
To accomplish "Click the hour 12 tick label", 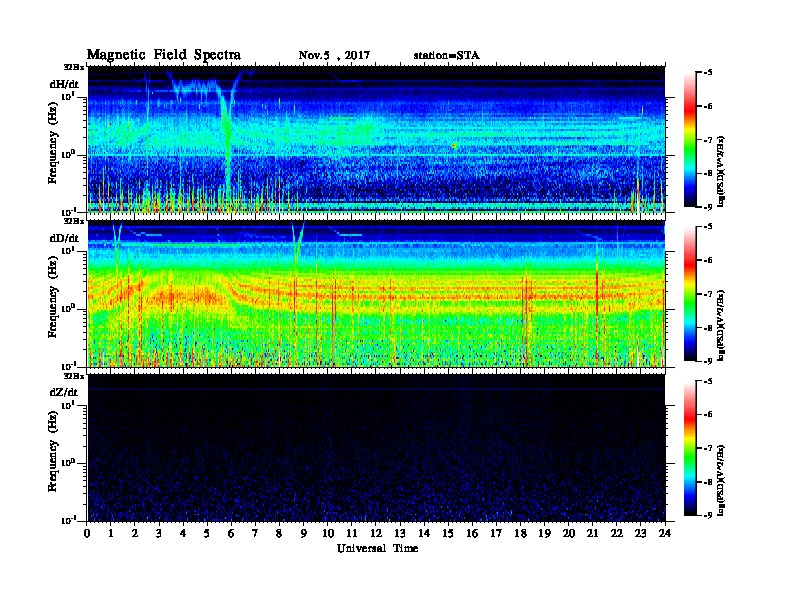I will 376,534.
